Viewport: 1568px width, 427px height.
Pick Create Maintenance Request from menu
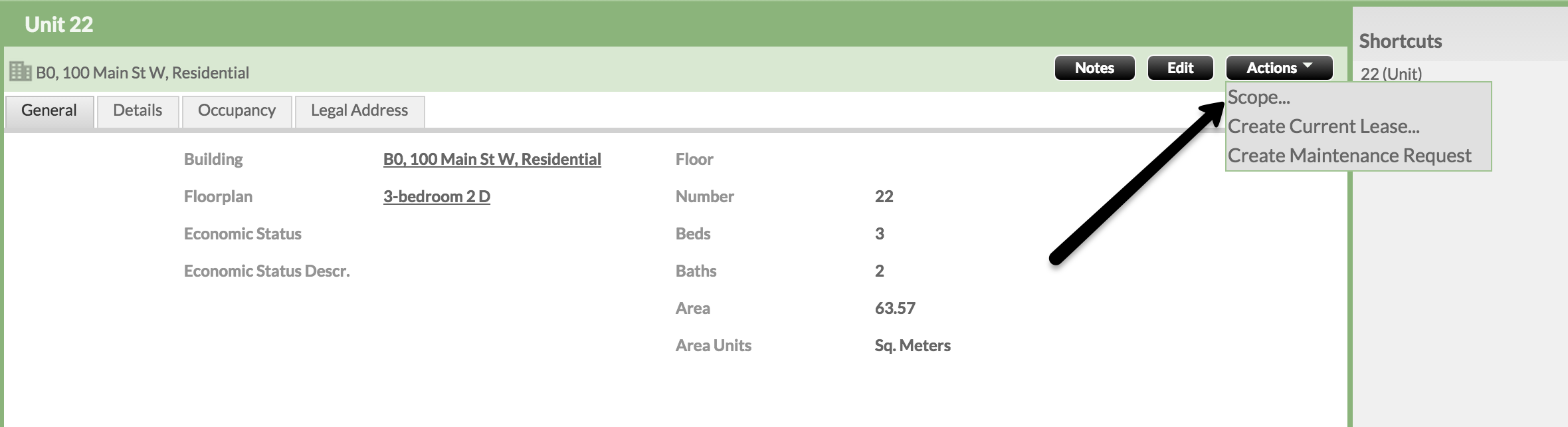tap(1349, 156)
